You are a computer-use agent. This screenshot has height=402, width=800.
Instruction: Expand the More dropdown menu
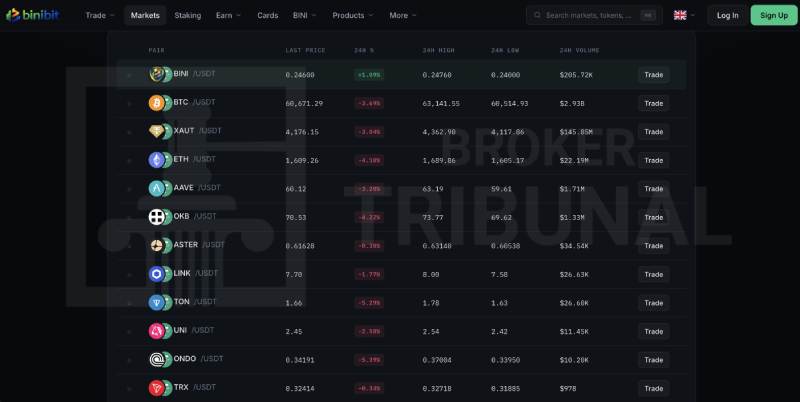pyautogui.click(x=403, y=15)
